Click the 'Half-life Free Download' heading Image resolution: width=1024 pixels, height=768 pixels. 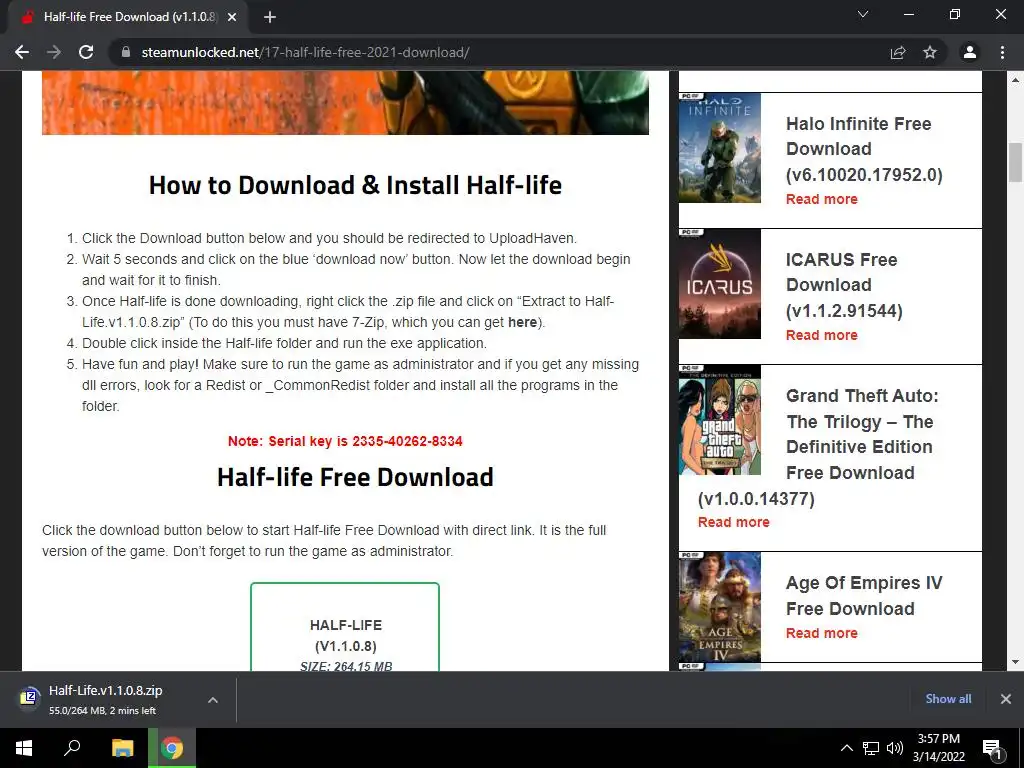click(x=355, y=477)
